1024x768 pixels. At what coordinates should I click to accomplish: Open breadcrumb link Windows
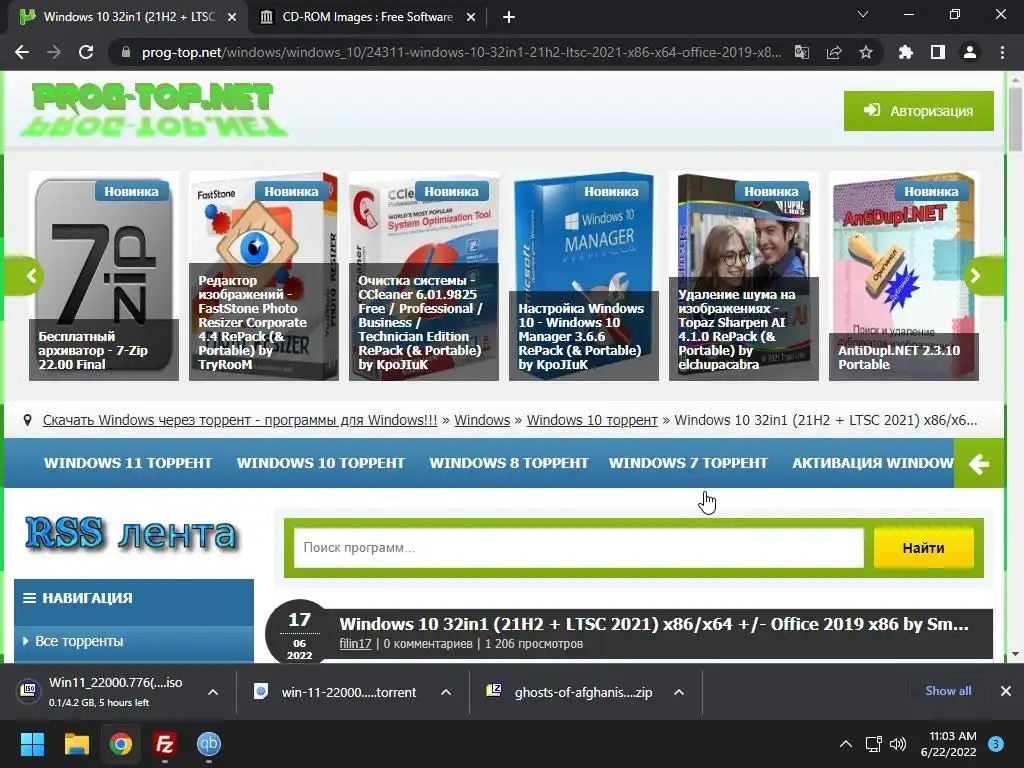pyautogui.click(x=482, y=420)
